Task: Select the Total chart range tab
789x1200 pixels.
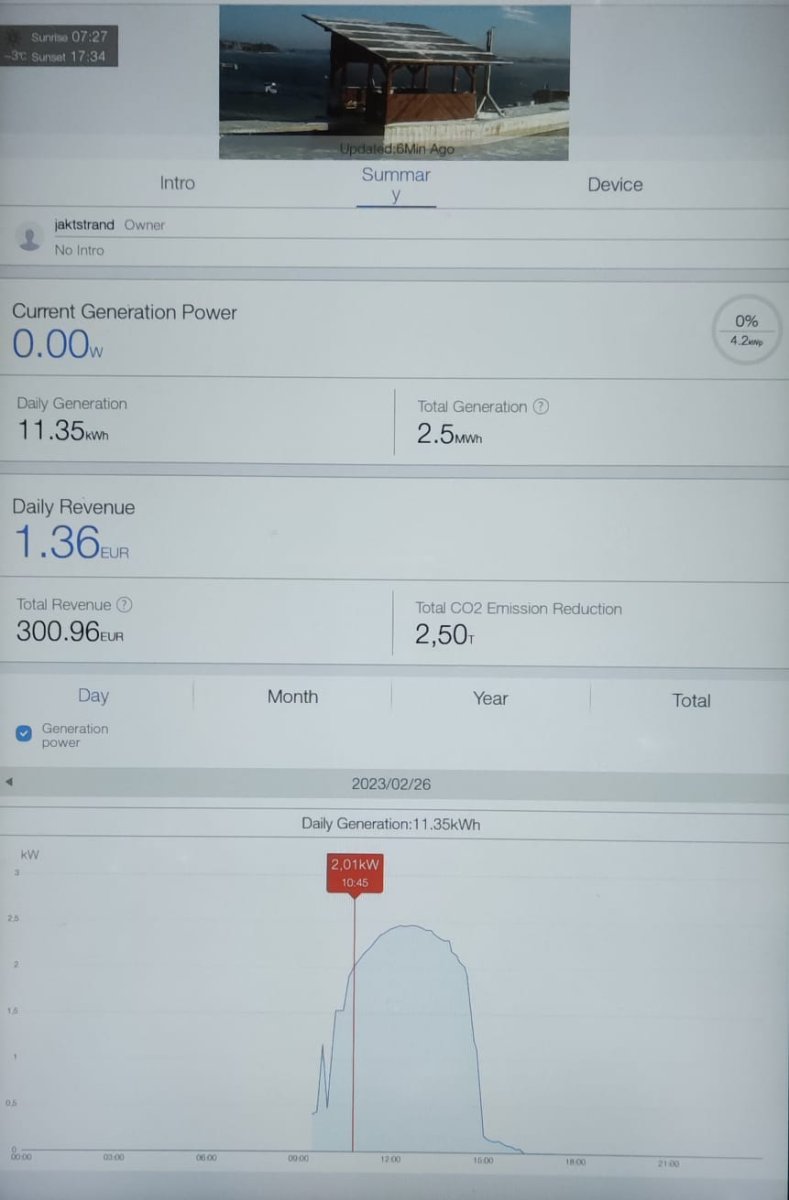Action: tap(691, 700)
